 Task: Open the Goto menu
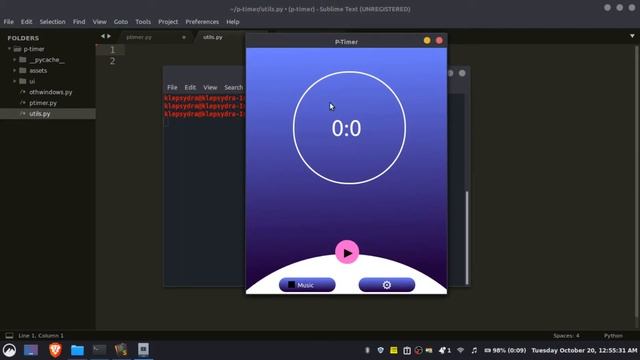point(121,22)
